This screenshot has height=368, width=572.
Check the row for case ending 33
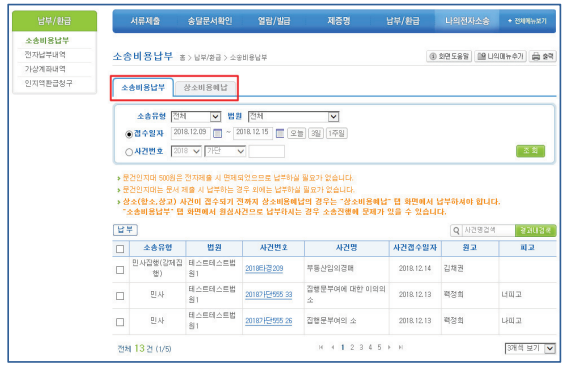[120, 296]
